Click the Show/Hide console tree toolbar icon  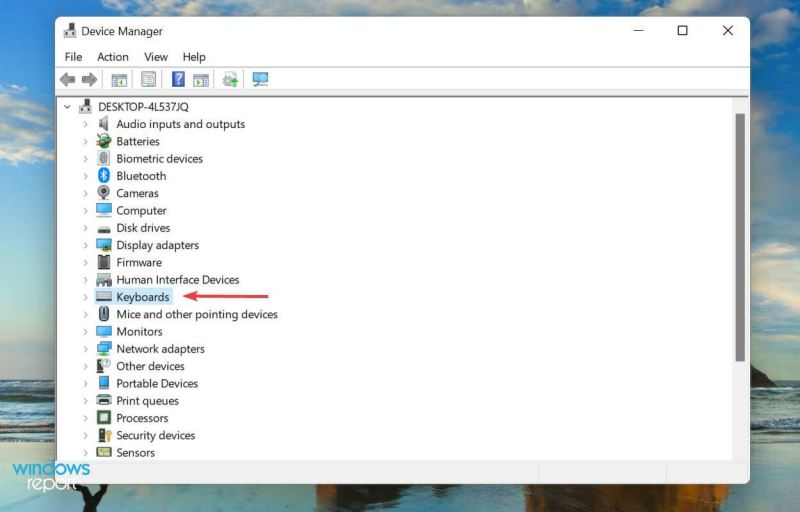point(119,80)
